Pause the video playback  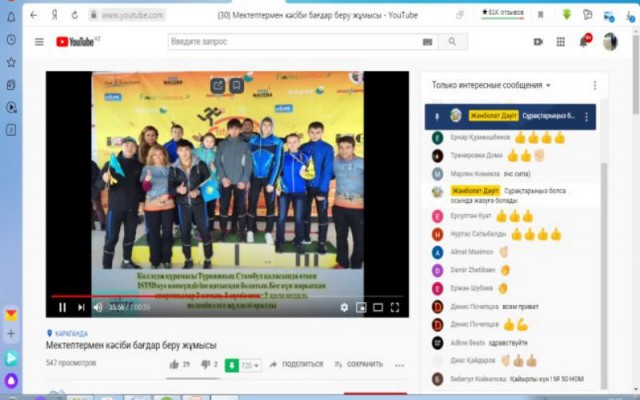62,307
